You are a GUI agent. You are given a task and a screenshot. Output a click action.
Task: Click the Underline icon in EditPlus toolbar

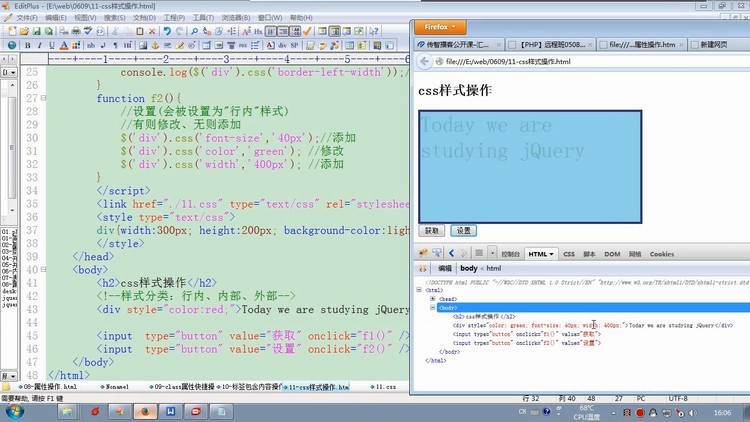[52, 45]
